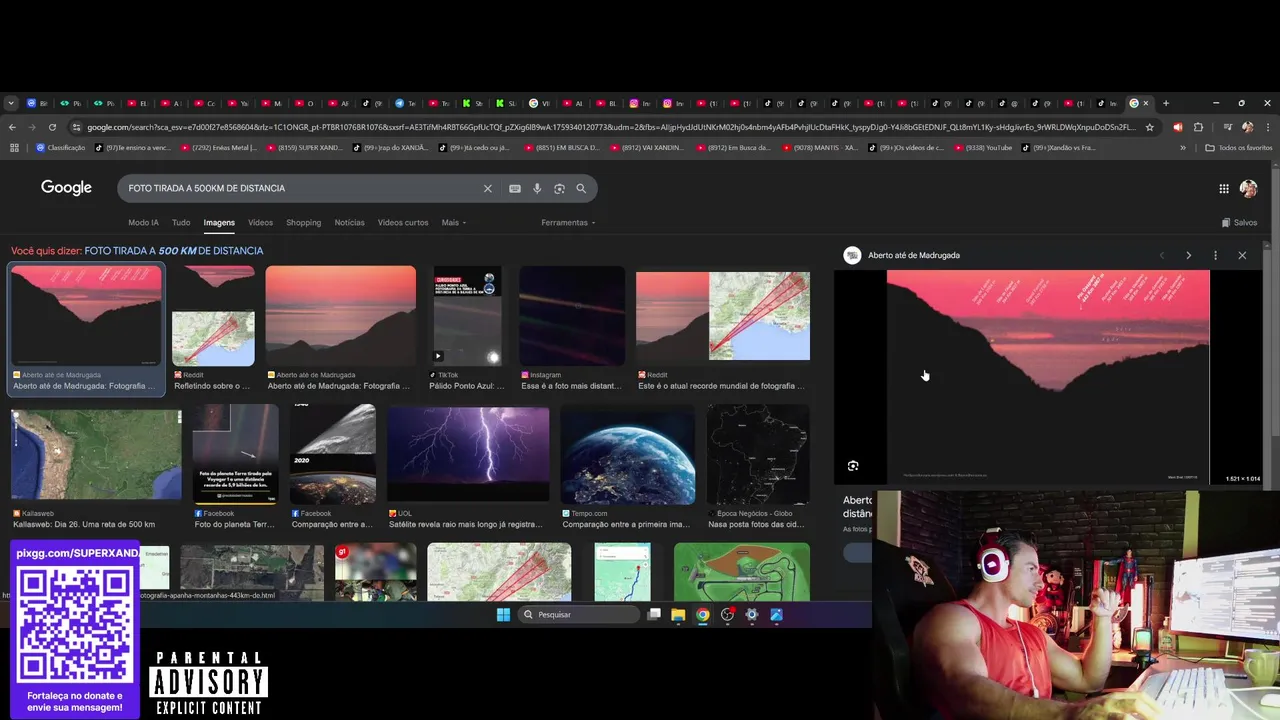Viewport: 1280px width, 720px height.
Task: Open the first Aberto até de Madrugada thumbnail
Action: [x=86, y=316]
